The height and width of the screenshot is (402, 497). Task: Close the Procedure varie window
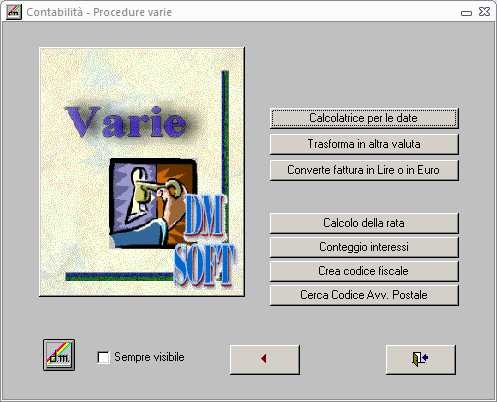pos(484,12)
